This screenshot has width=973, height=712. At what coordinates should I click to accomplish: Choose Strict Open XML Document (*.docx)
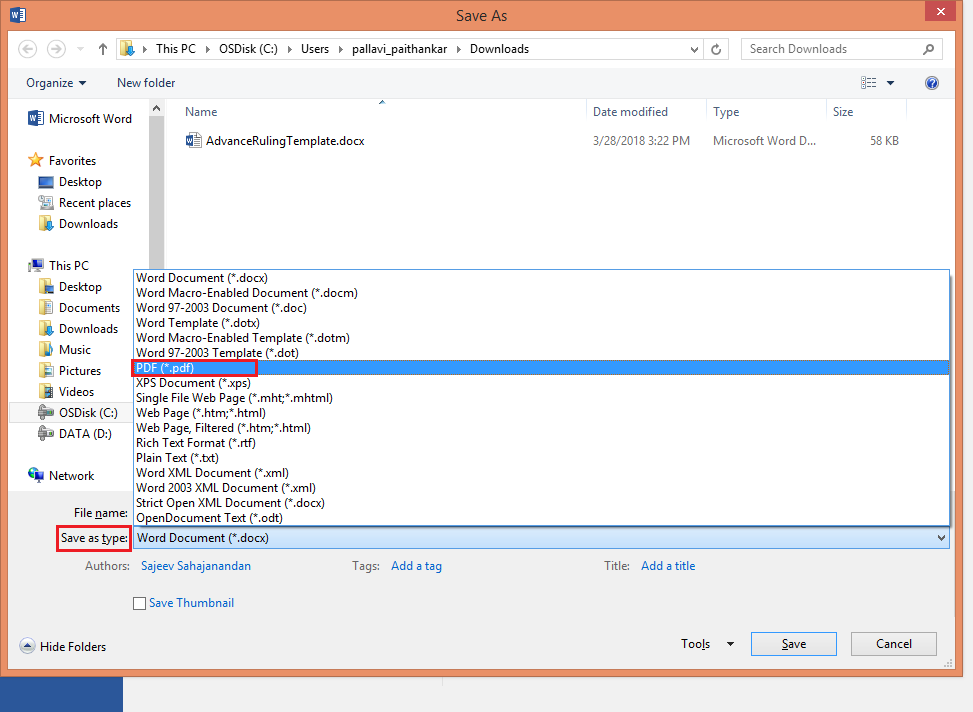coord(541,503)
